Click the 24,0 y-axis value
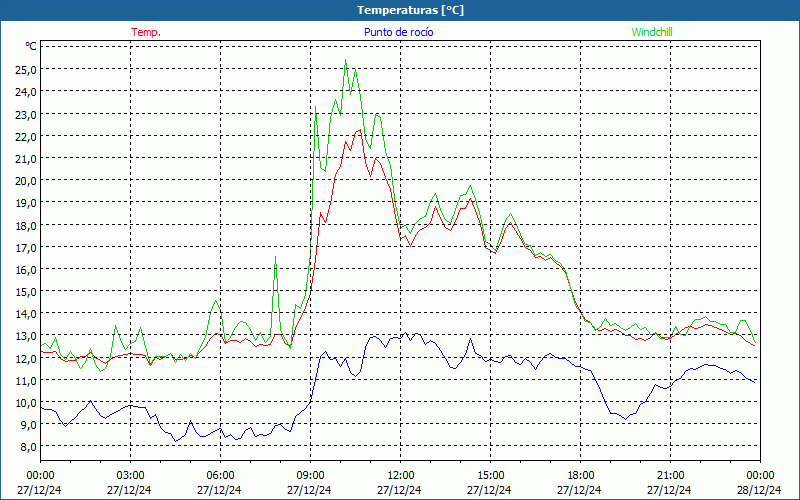This screenshot has height=500, width=800. (x=26, y=92)
